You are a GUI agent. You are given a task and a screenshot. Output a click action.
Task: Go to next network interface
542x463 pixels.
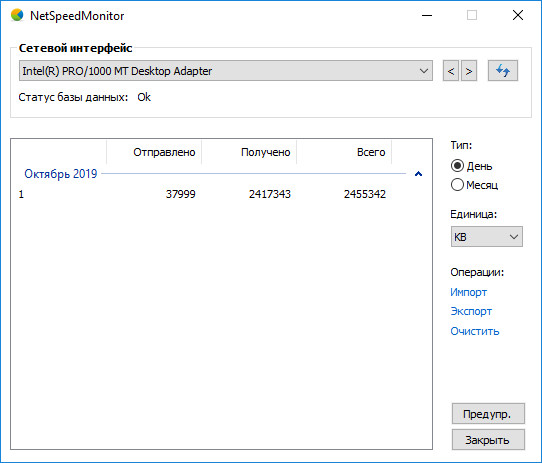pyautogui.click(x=469, y=71)
